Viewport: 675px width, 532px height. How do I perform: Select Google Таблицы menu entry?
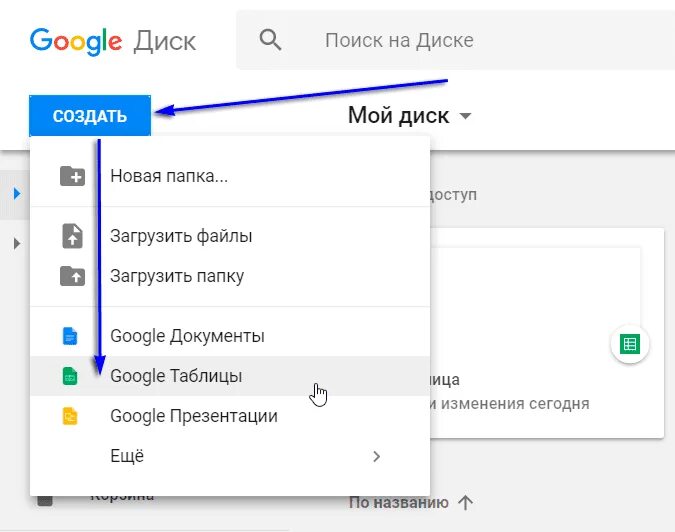pos(230,376)
